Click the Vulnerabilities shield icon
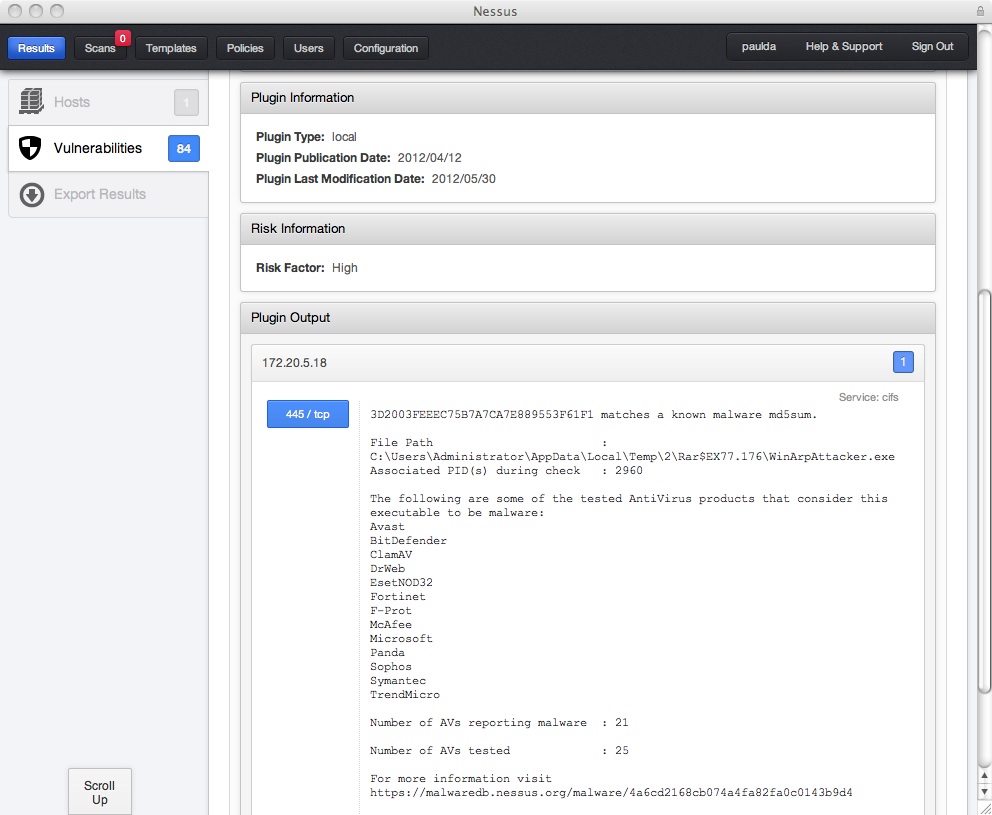 (30, 148)
